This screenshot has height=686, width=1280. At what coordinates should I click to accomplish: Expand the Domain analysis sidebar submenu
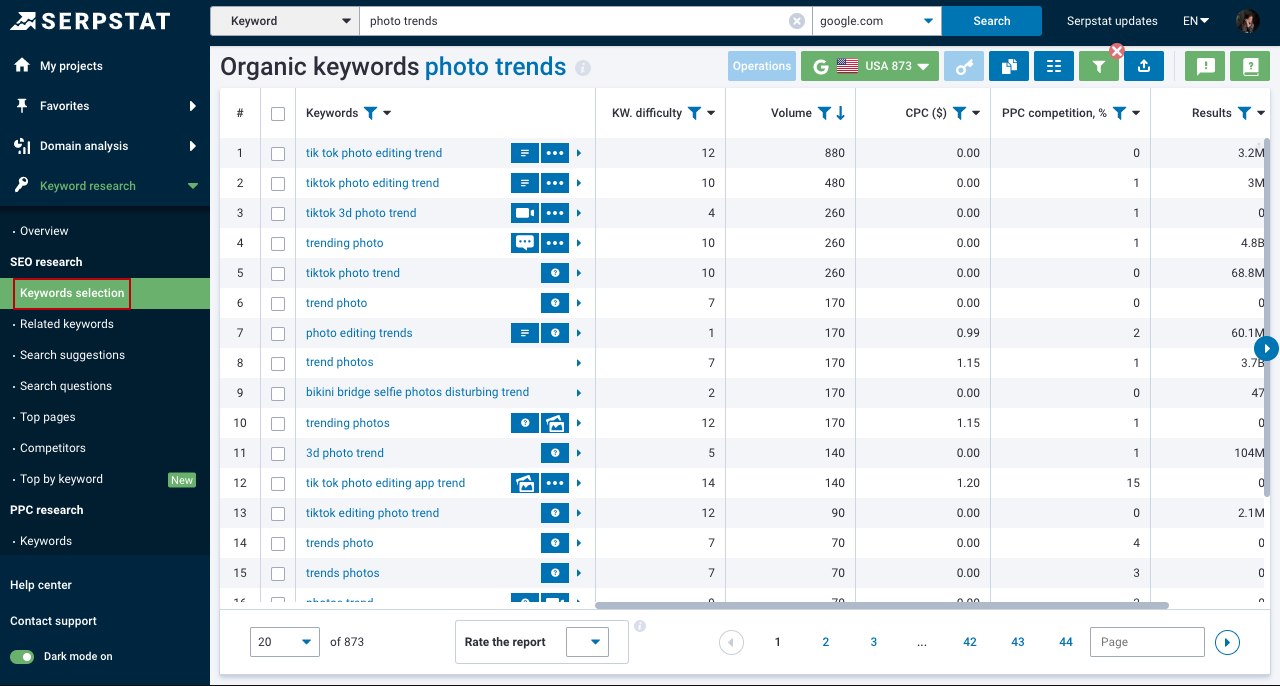pyautogui.click(x=192, y=146)
